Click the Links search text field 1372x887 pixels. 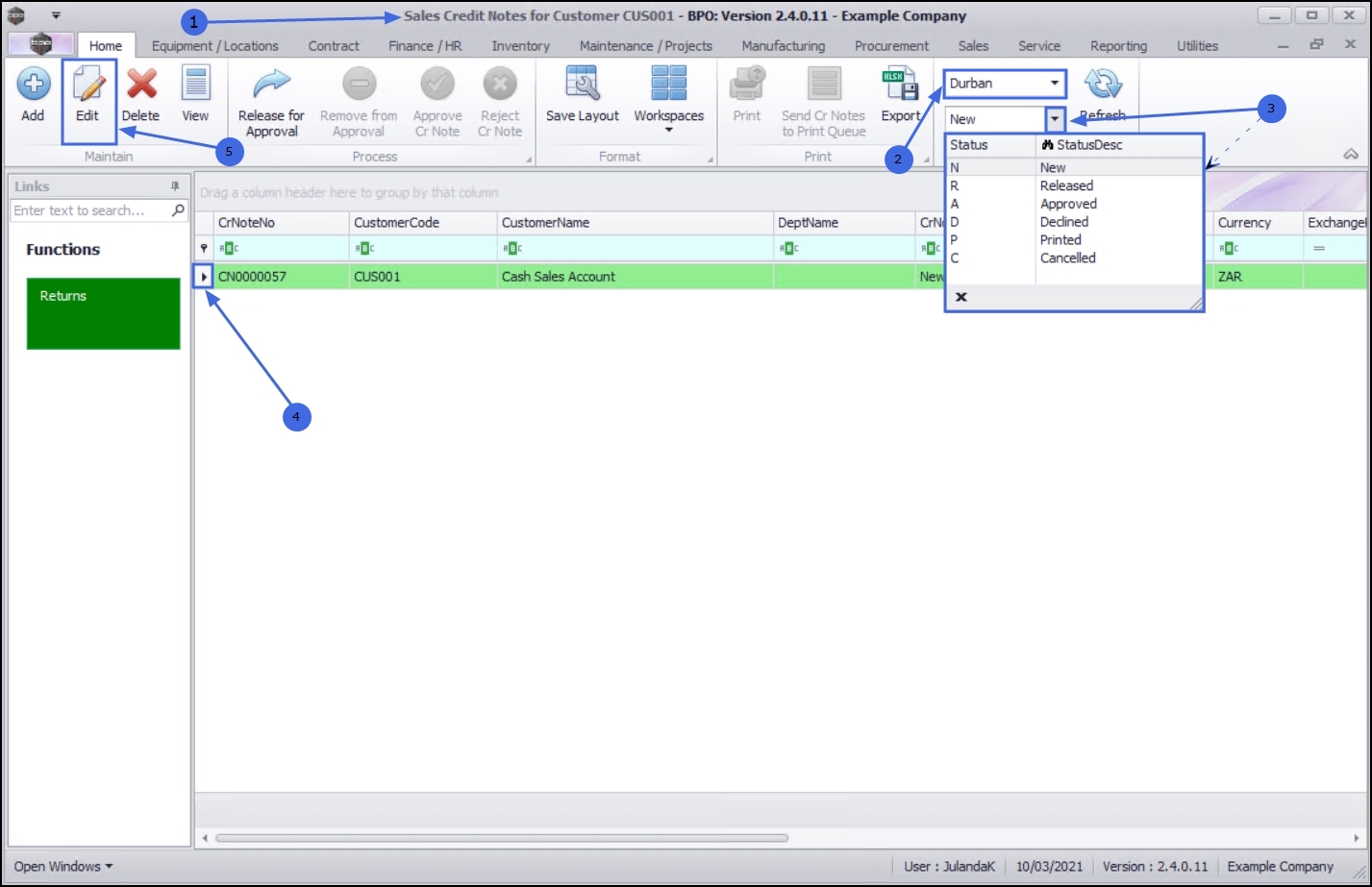(x=91, y=210)
